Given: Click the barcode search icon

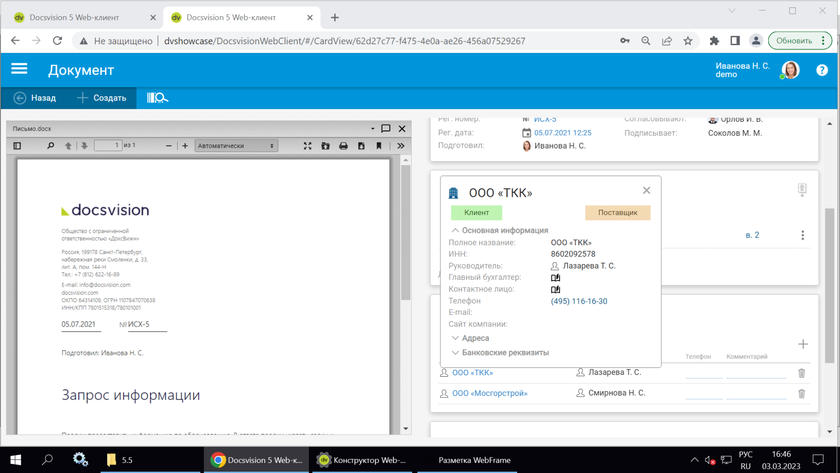Looking at the screenshot, I should [157, 98].
